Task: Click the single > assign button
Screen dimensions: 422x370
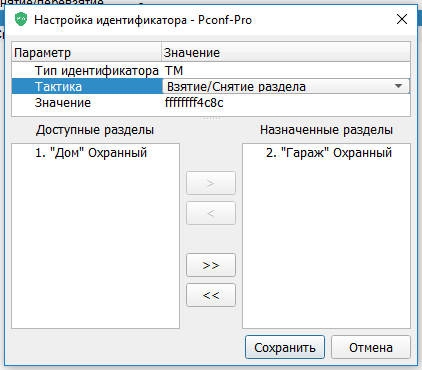Action: 211,183
